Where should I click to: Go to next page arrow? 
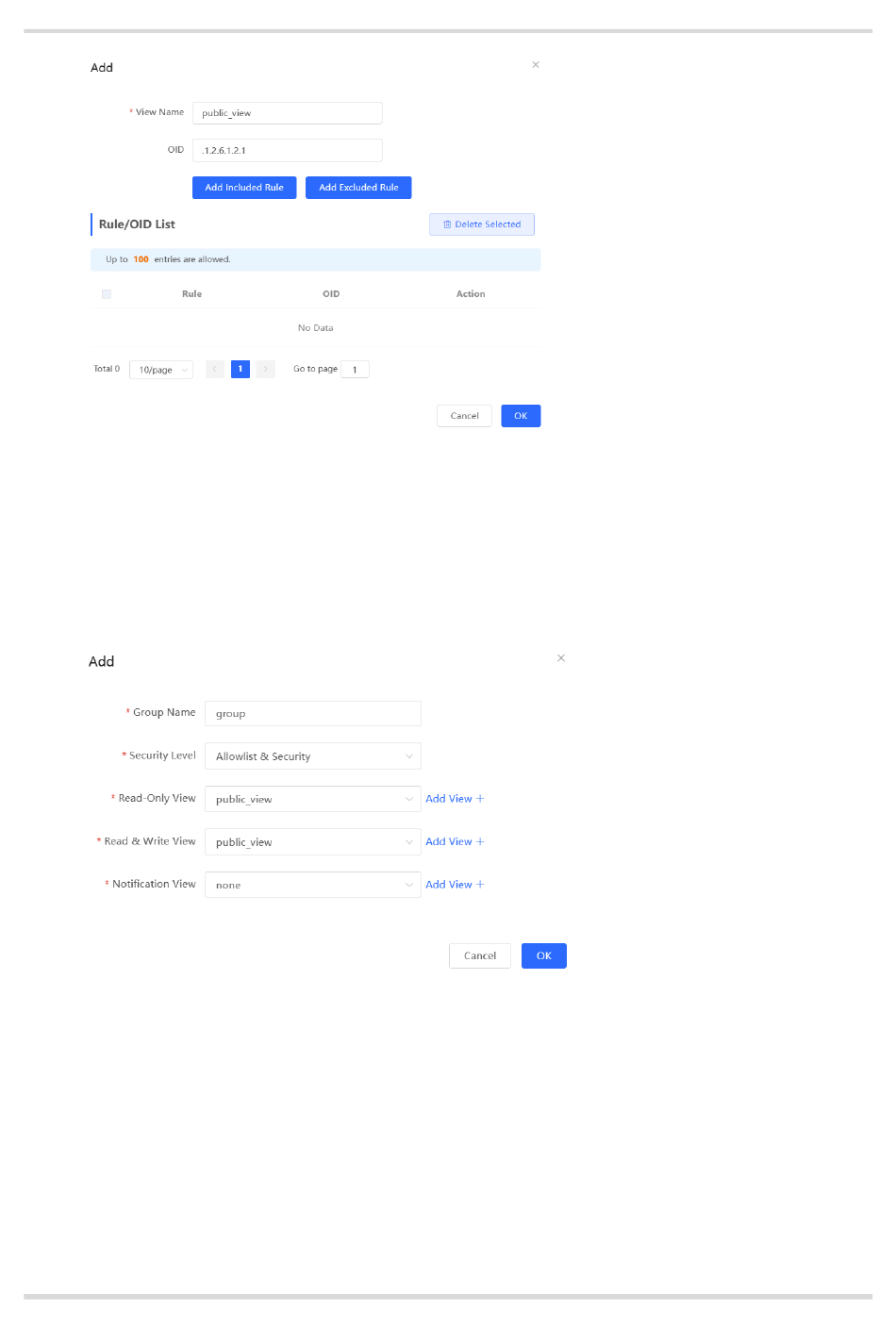pyautogui.click(x=266, y=370)
